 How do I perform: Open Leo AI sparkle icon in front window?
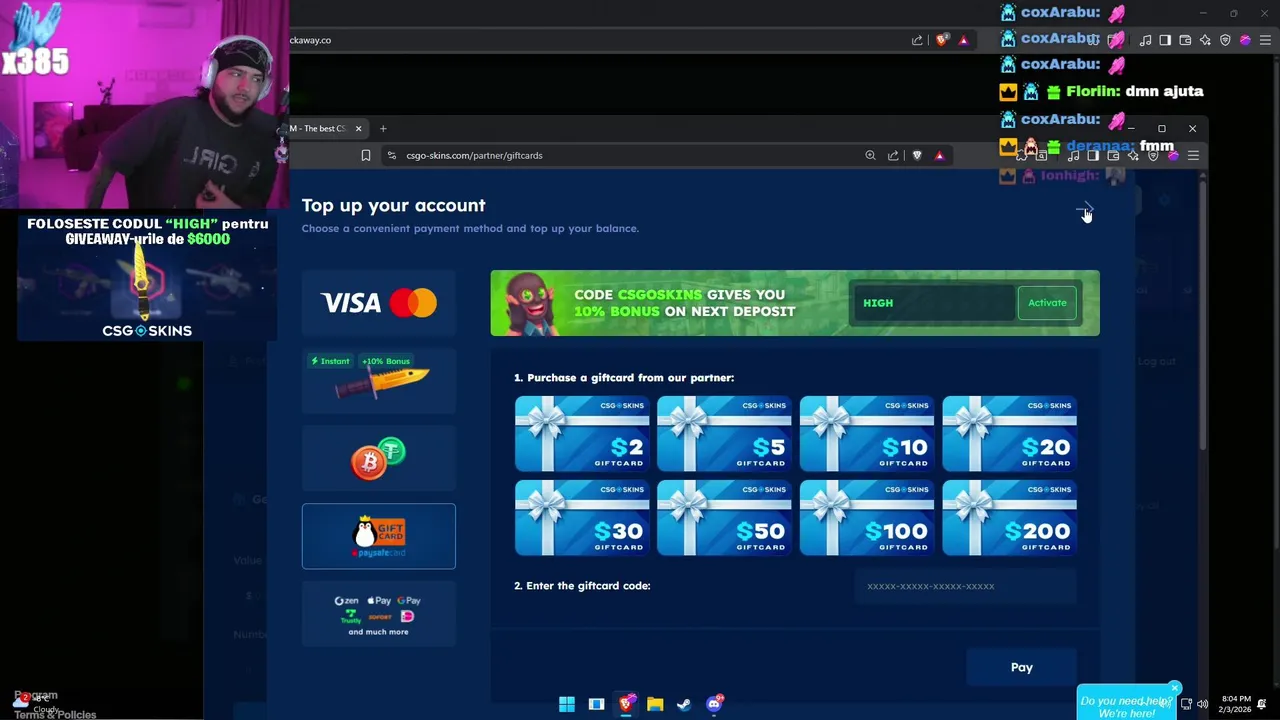[x=1133, y=155]
